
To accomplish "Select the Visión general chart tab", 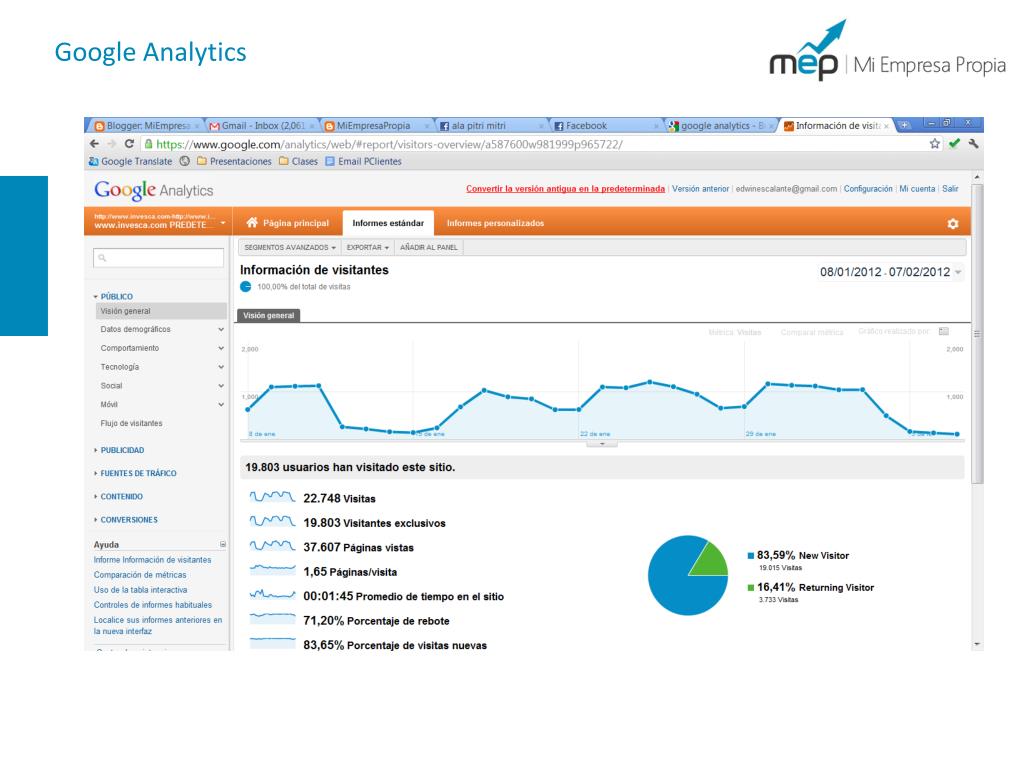I will [268, 315].
